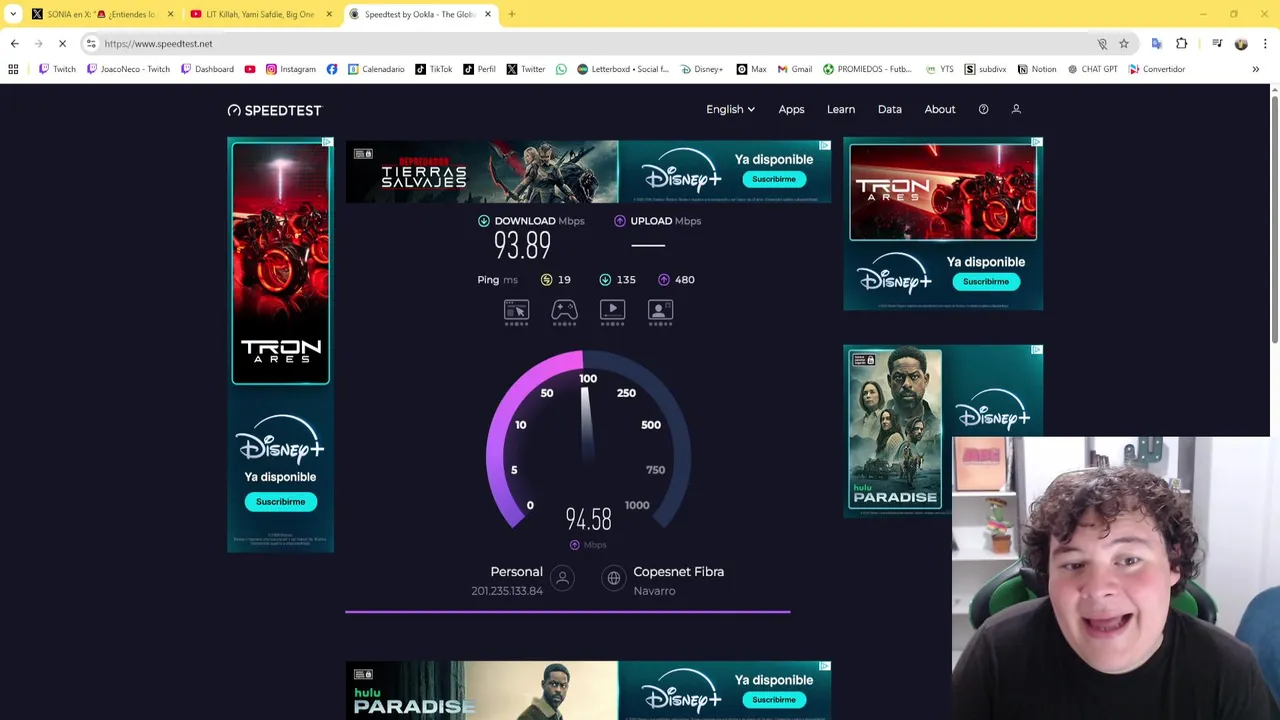The height and width of the screenshot is (720, 1280).
Task: Open the WhatsApp bookmark icon
Action: [x=561, y=69]
